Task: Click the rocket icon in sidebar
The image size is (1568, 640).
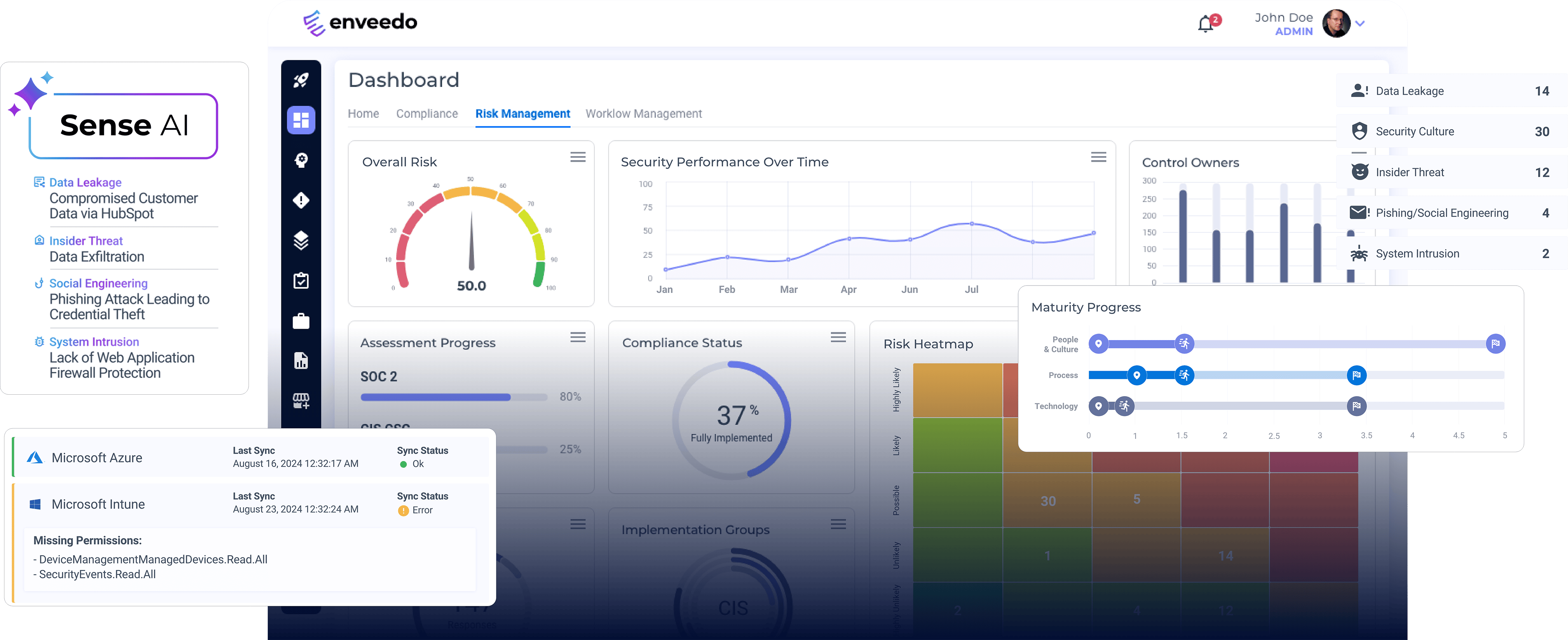Action: [x=301, y=80]
